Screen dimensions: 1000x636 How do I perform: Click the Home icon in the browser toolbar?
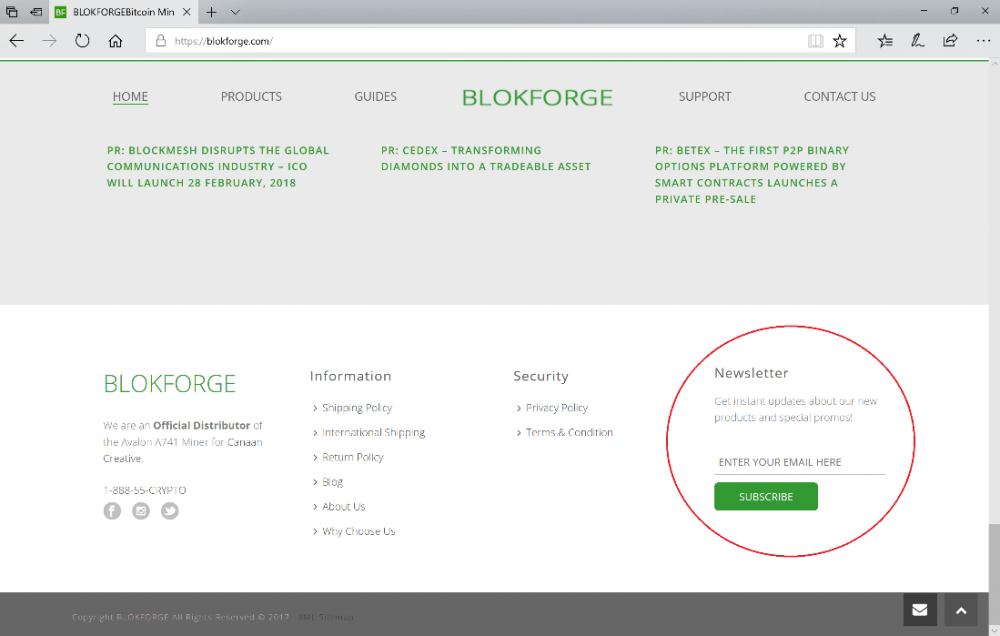click(x=114, y=40)
